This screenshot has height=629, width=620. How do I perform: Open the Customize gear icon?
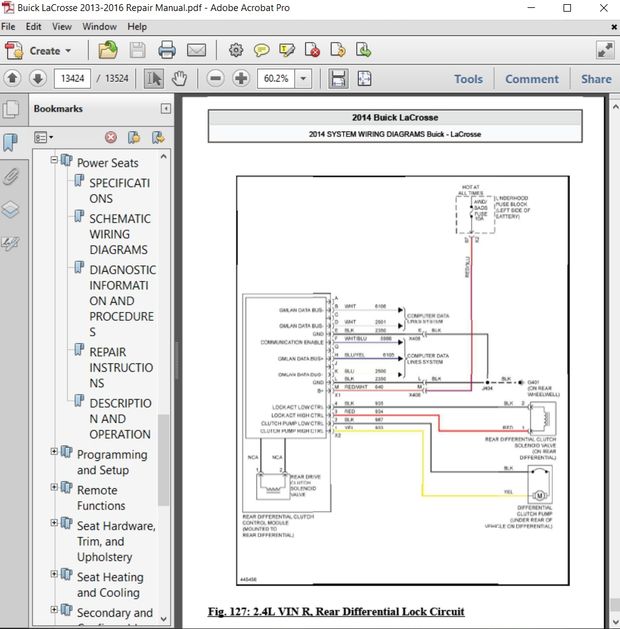[236, 51]
